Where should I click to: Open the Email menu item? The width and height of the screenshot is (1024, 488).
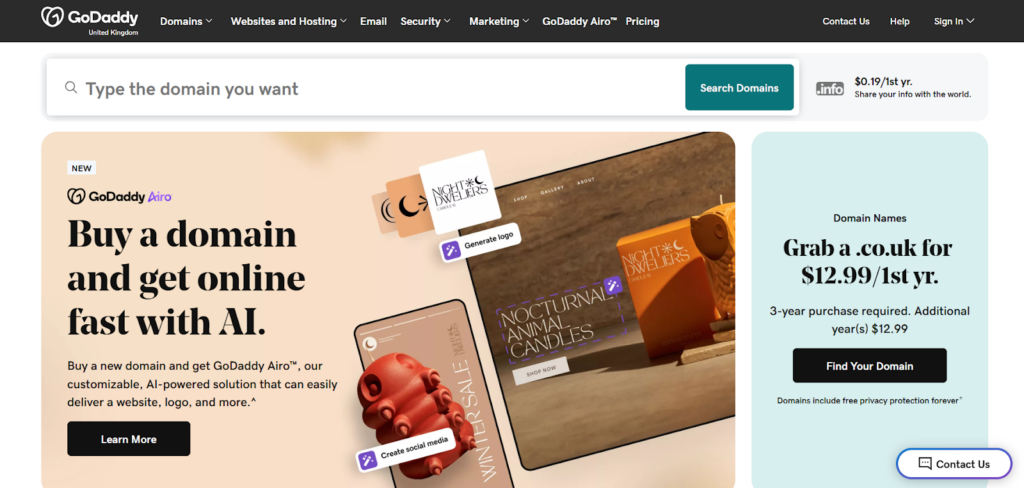374,21
